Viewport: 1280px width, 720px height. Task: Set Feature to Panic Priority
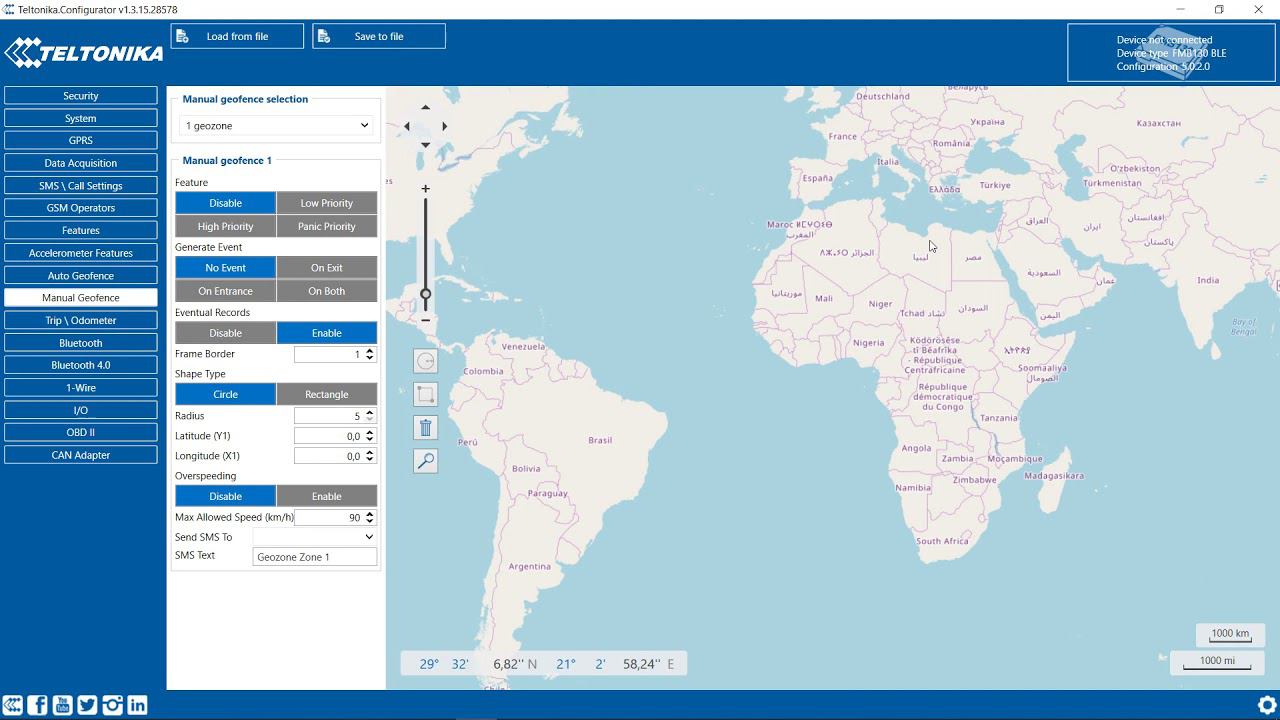point(327,226)
